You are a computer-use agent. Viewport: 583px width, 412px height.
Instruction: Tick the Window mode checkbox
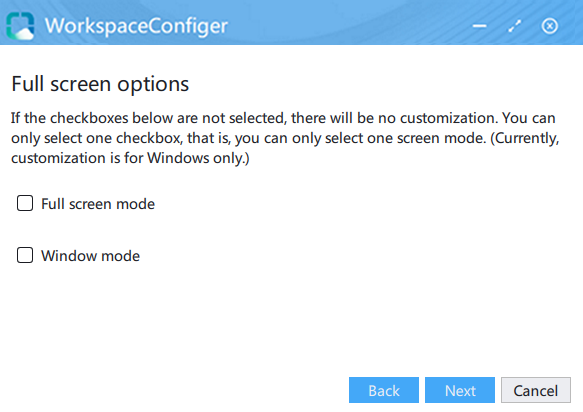25,255
